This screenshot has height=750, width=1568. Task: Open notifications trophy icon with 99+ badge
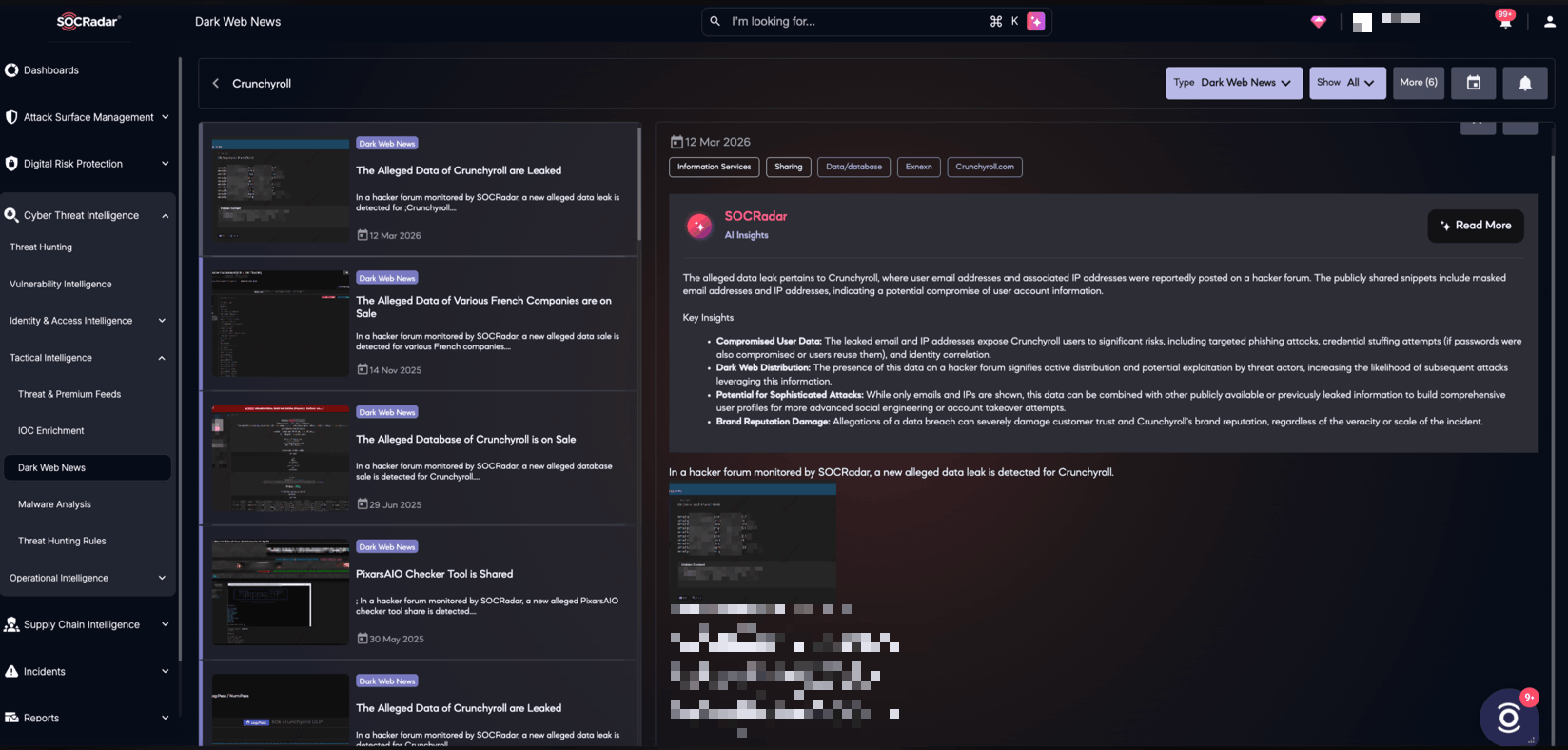(x=1505, y=21)
